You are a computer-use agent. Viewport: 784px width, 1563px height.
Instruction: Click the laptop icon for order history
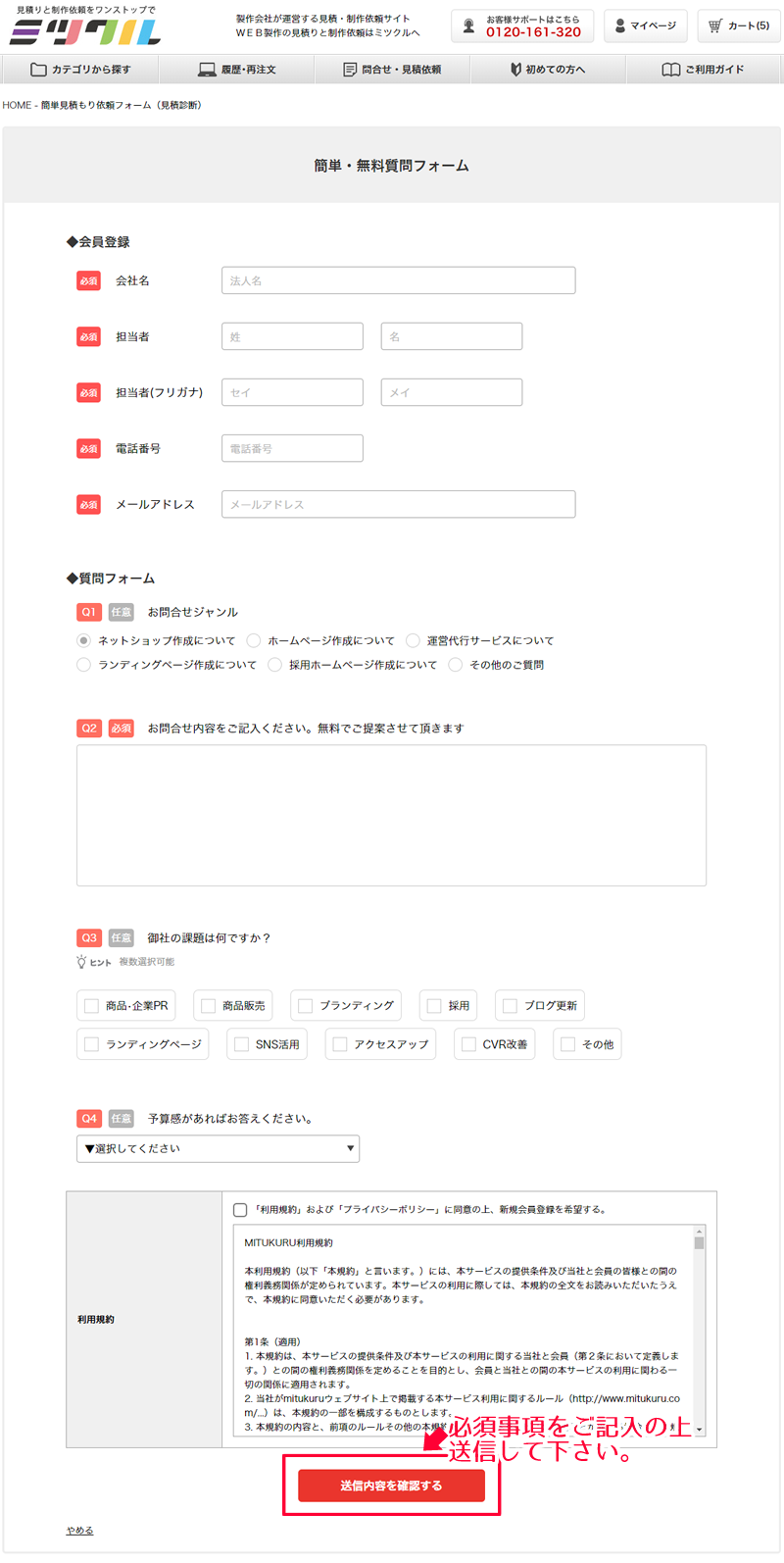[x=207, y=70]
